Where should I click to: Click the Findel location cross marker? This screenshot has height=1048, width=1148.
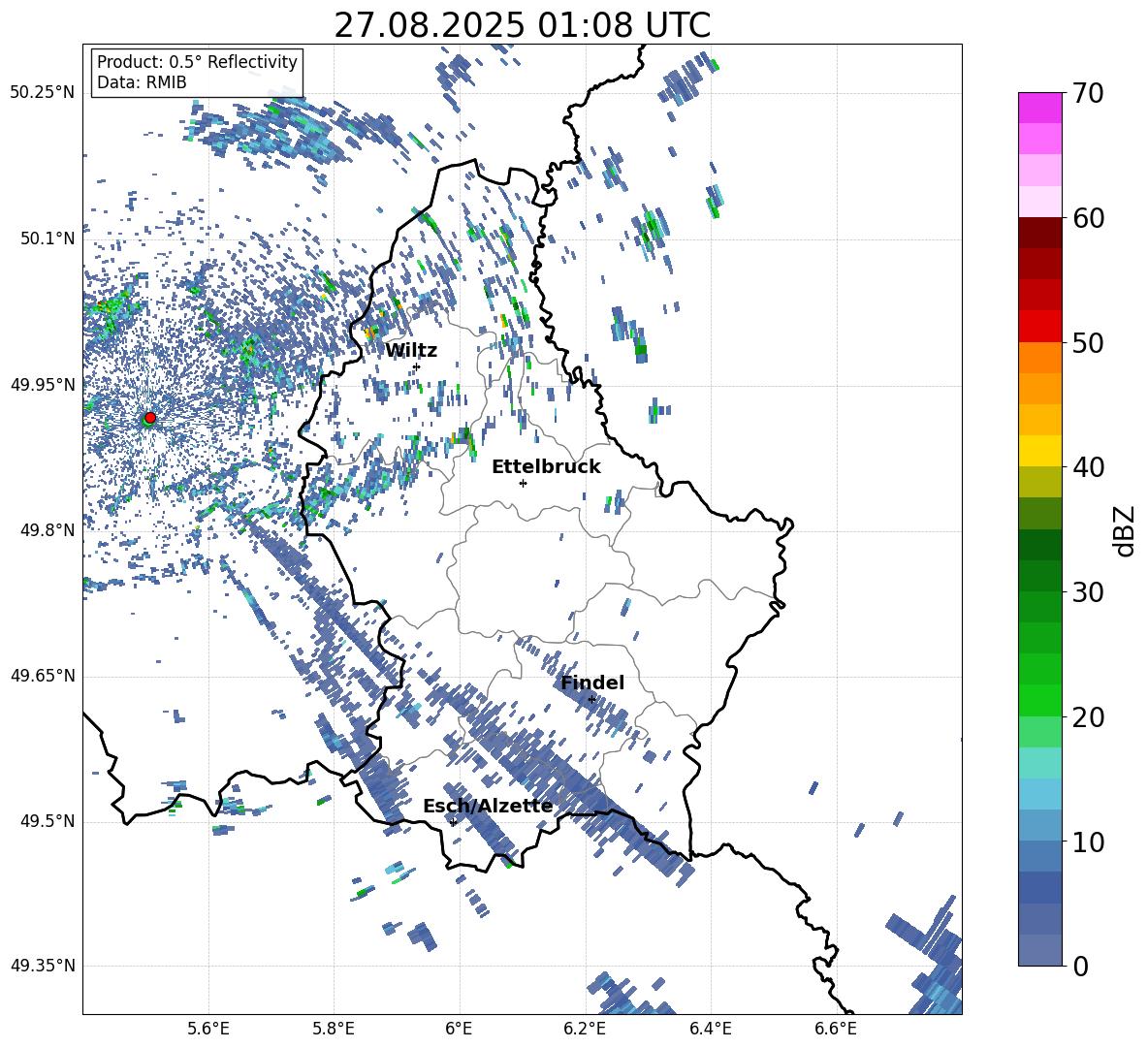click(x=591, y=700)
